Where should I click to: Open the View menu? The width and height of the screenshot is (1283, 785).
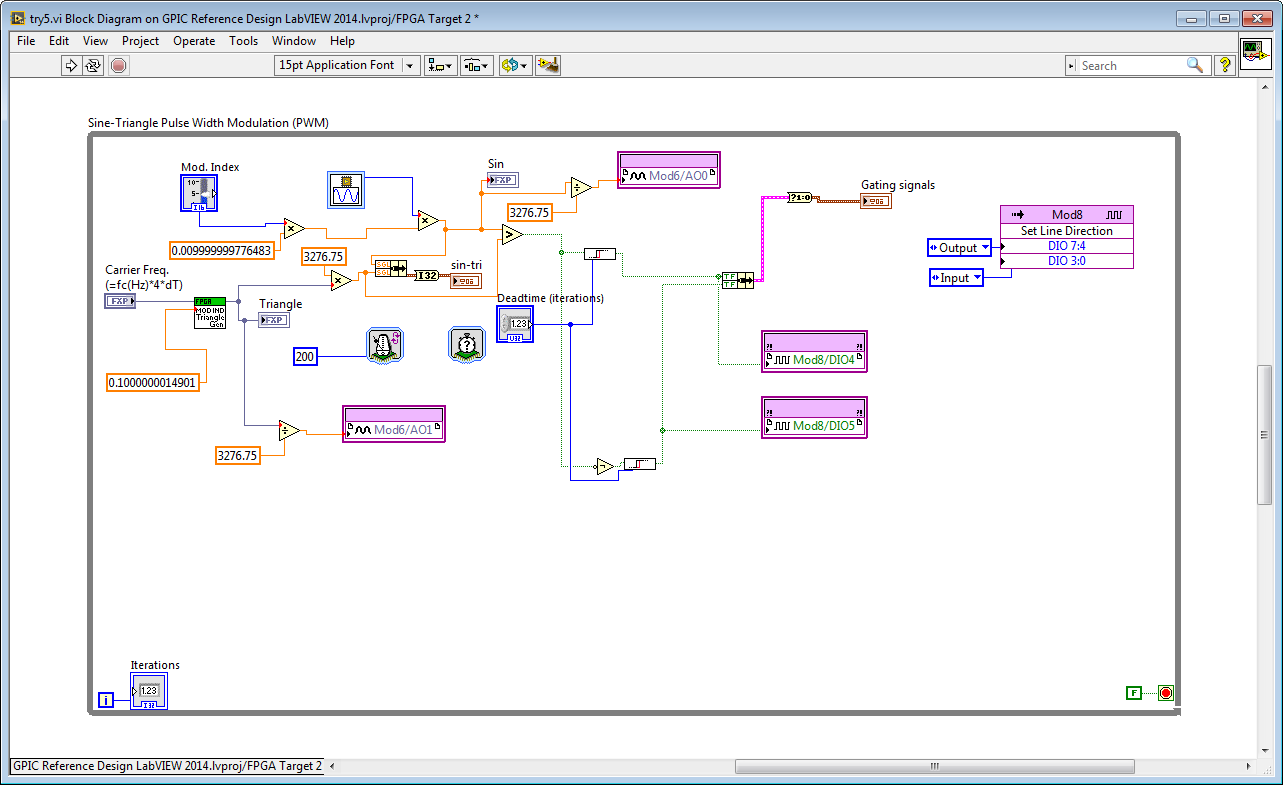[x=96, y=41]
